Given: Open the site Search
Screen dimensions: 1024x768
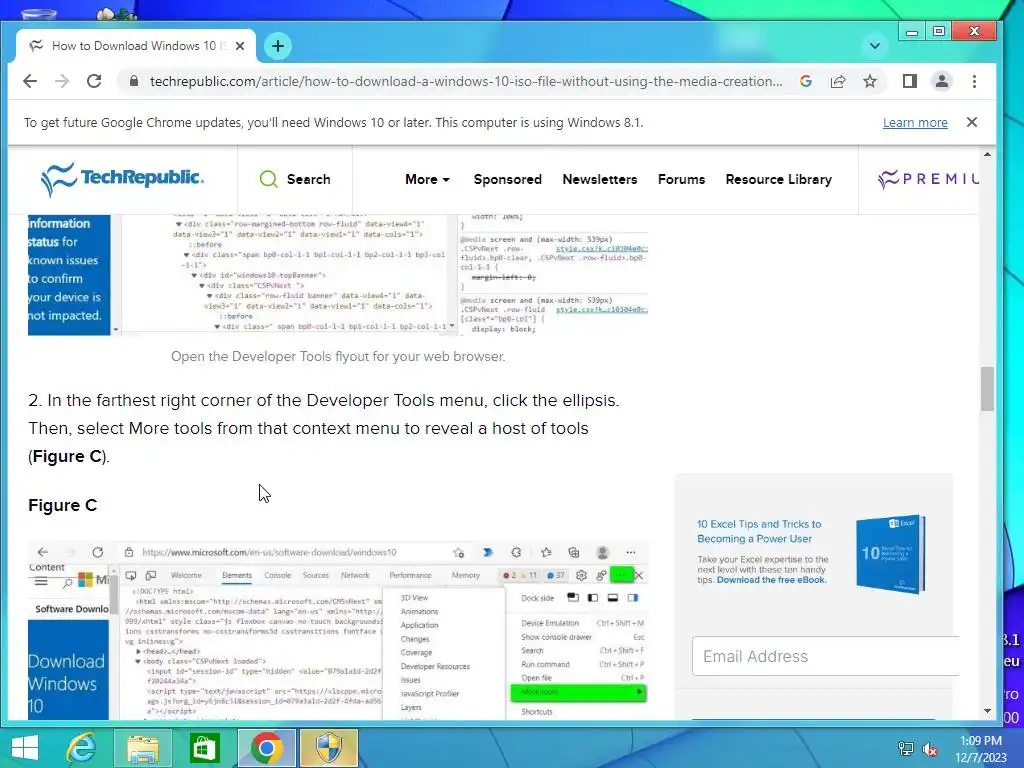Looking at the screenshot, I should [295, 179].
